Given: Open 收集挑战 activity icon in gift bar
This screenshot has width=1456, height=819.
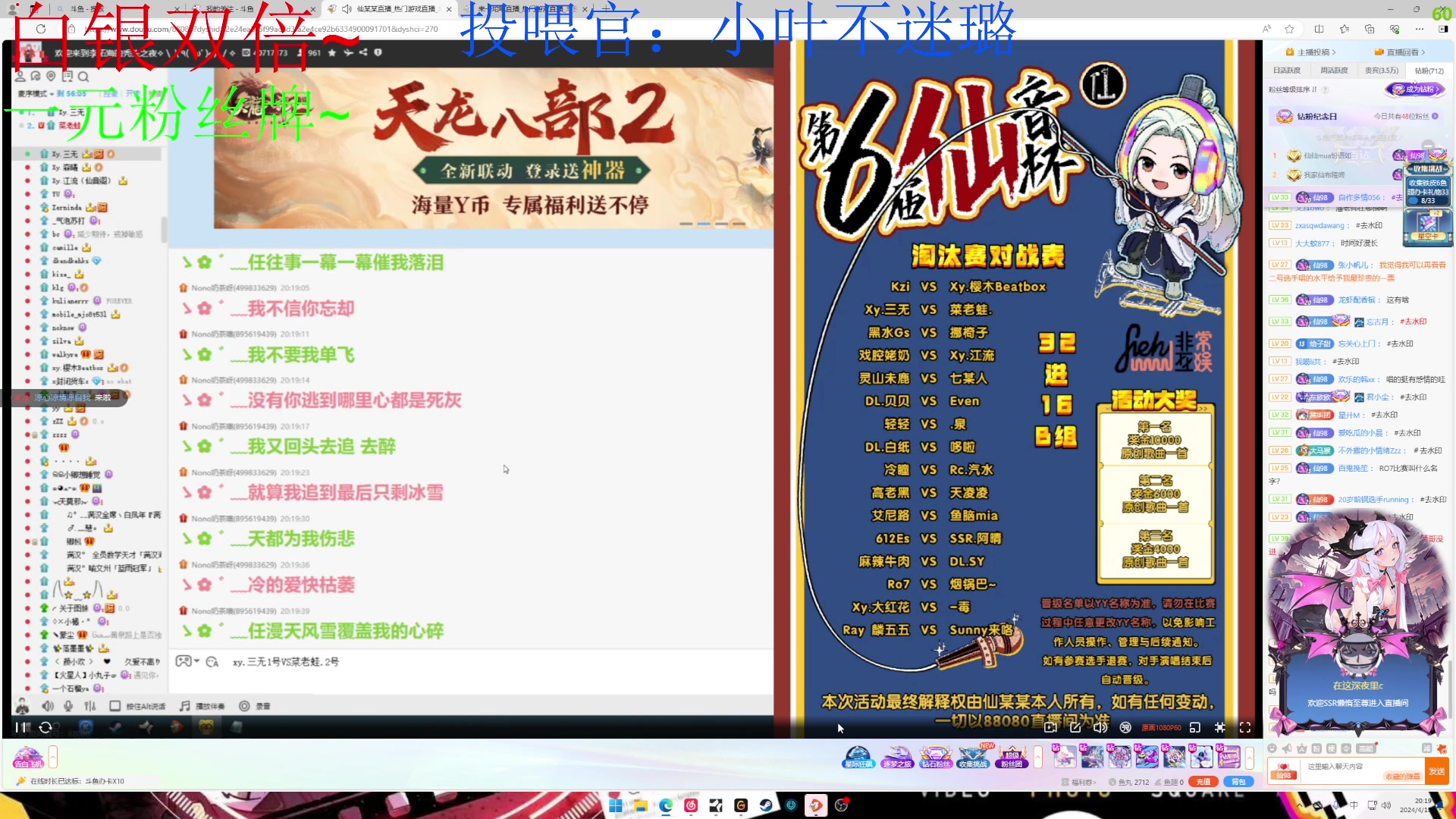Looking at the screenshot, I should (974, 757).
